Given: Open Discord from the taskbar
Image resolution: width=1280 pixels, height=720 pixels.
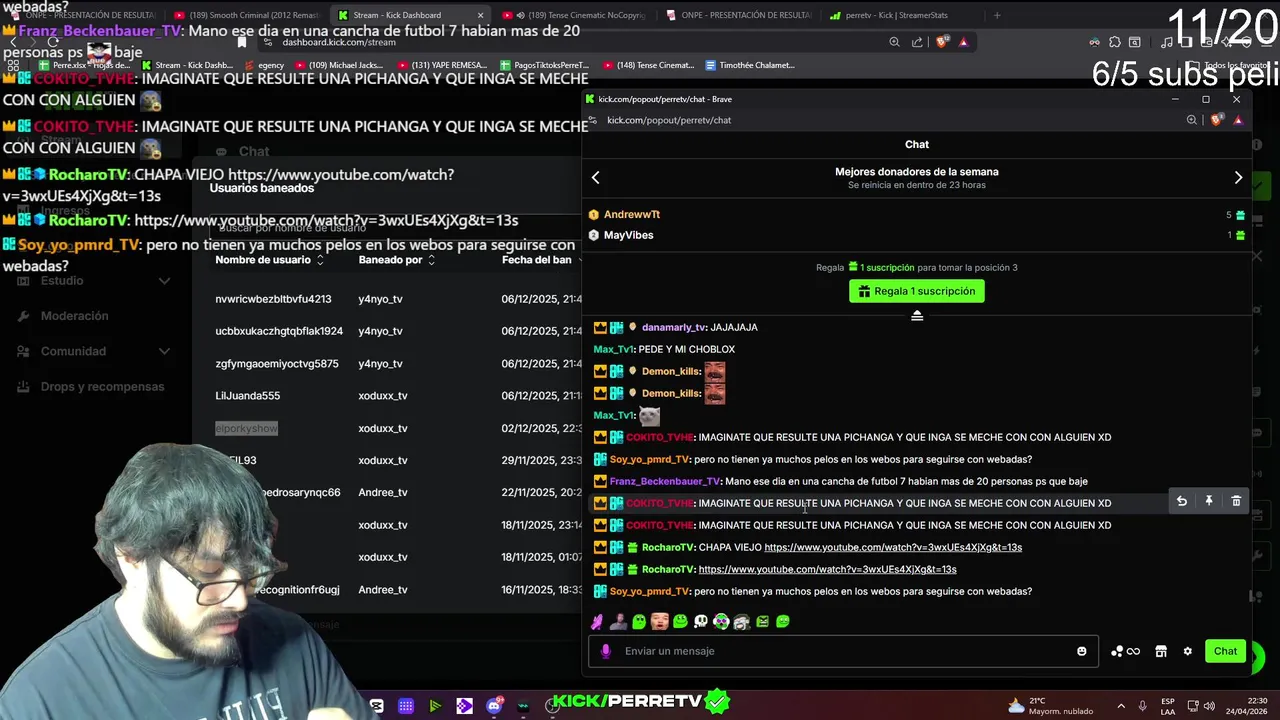Looking at the screenshot, I should pos(494,706).
